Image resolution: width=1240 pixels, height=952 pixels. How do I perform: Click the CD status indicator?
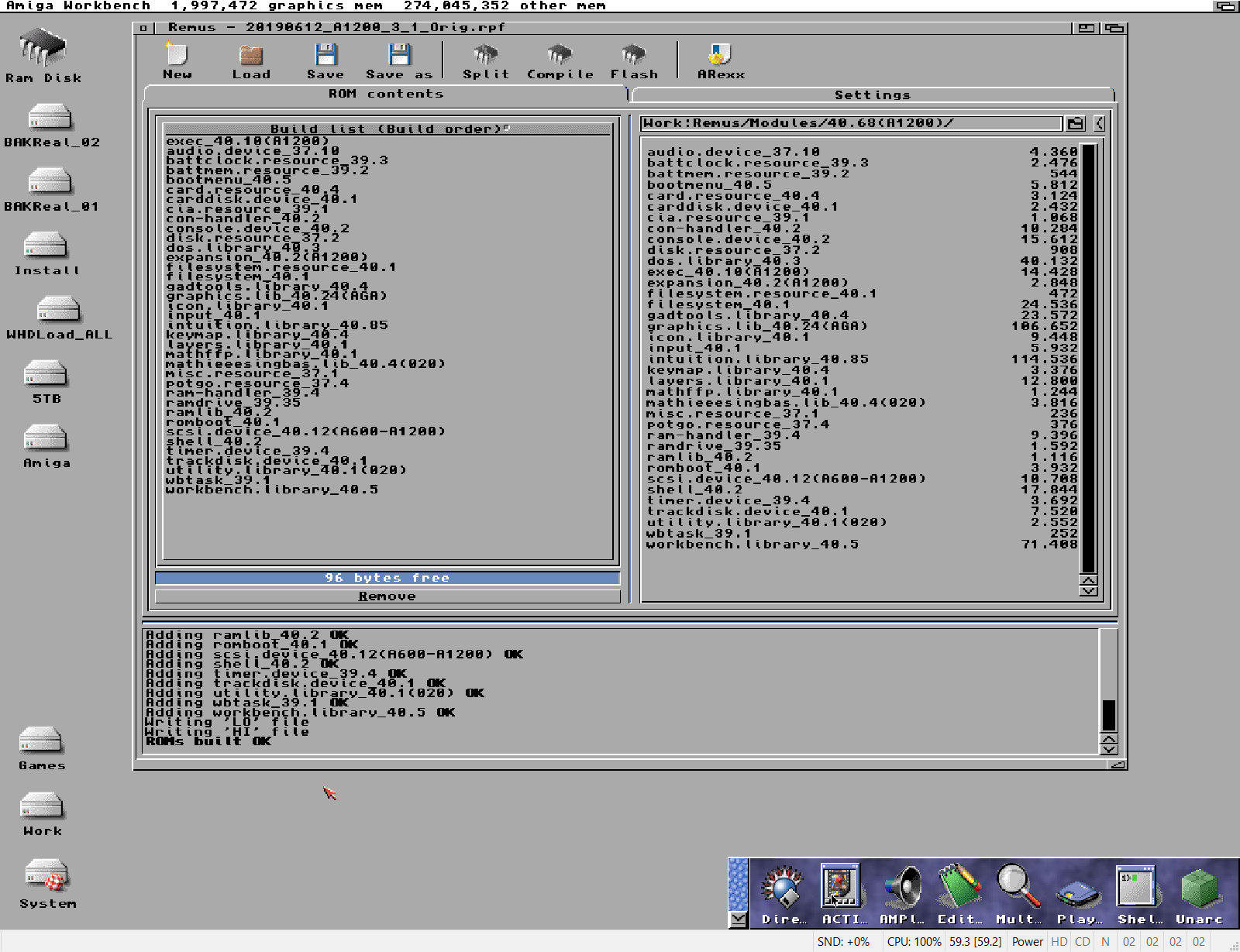[x=1083, y=942]
